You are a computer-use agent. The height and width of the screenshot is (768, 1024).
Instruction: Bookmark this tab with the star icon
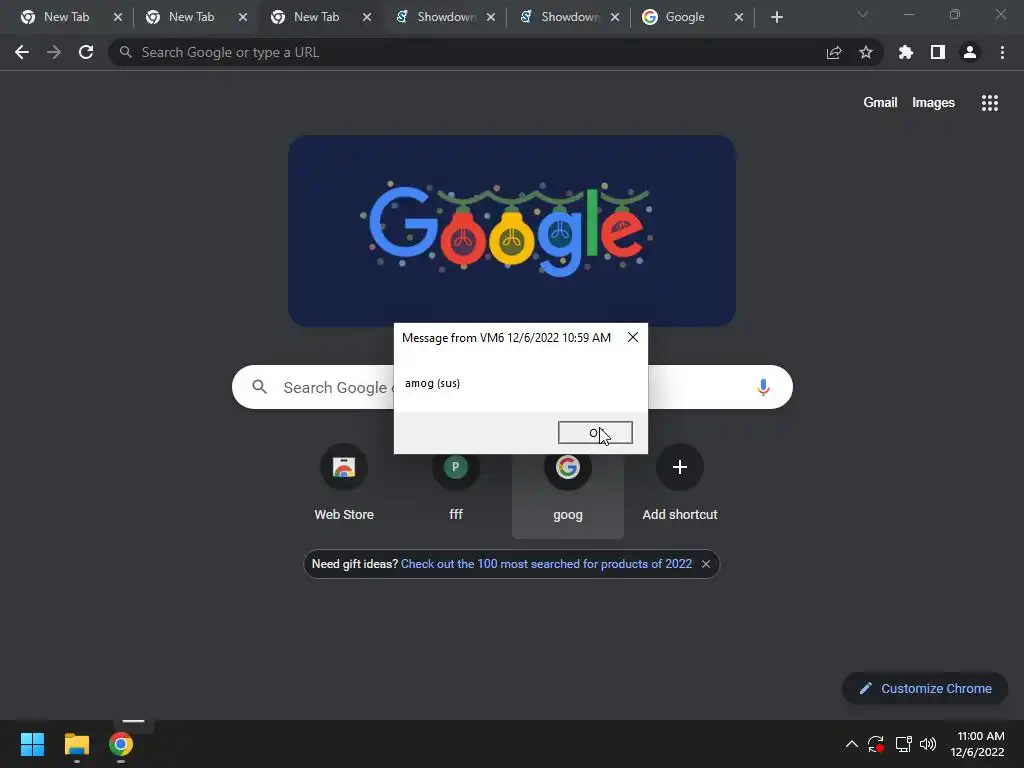pyautogui.click(x=866, y=52)
